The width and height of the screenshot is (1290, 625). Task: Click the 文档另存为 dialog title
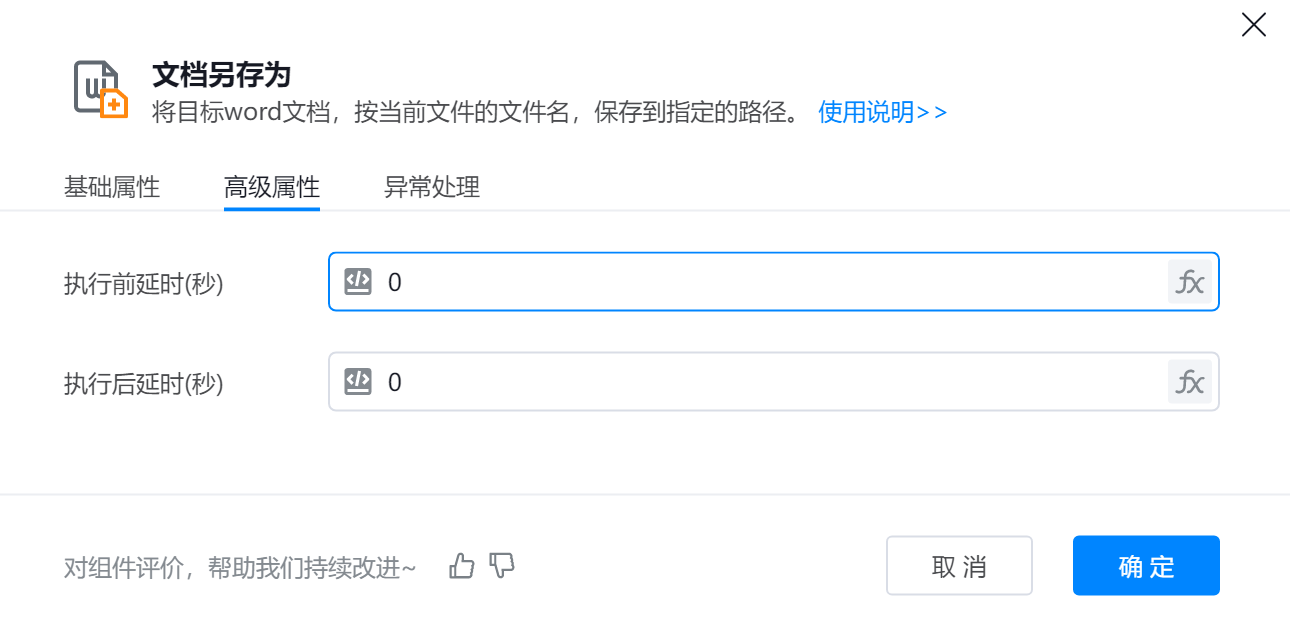pos(221,74)
